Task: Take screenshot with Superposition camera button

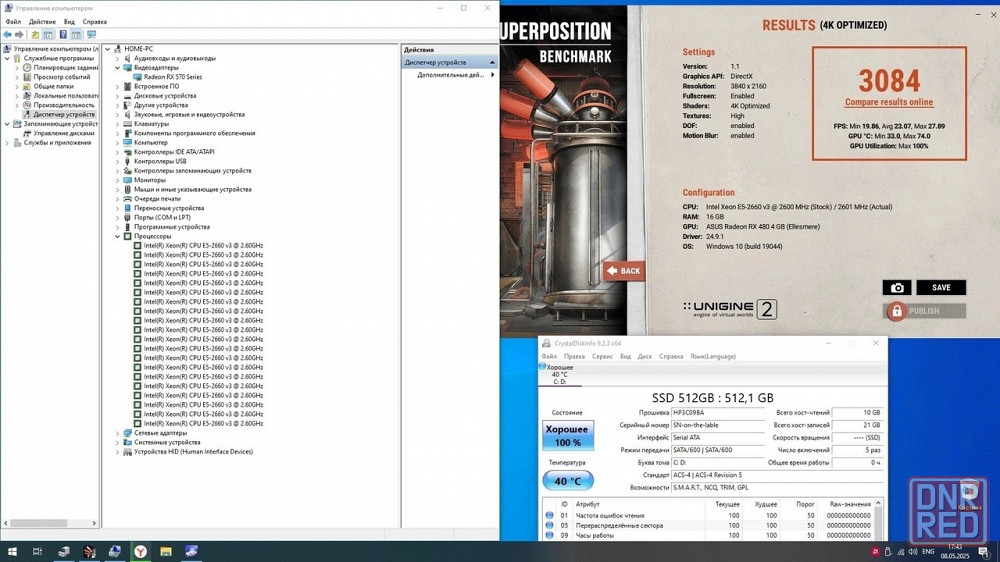Action: [x=897, y=288]
